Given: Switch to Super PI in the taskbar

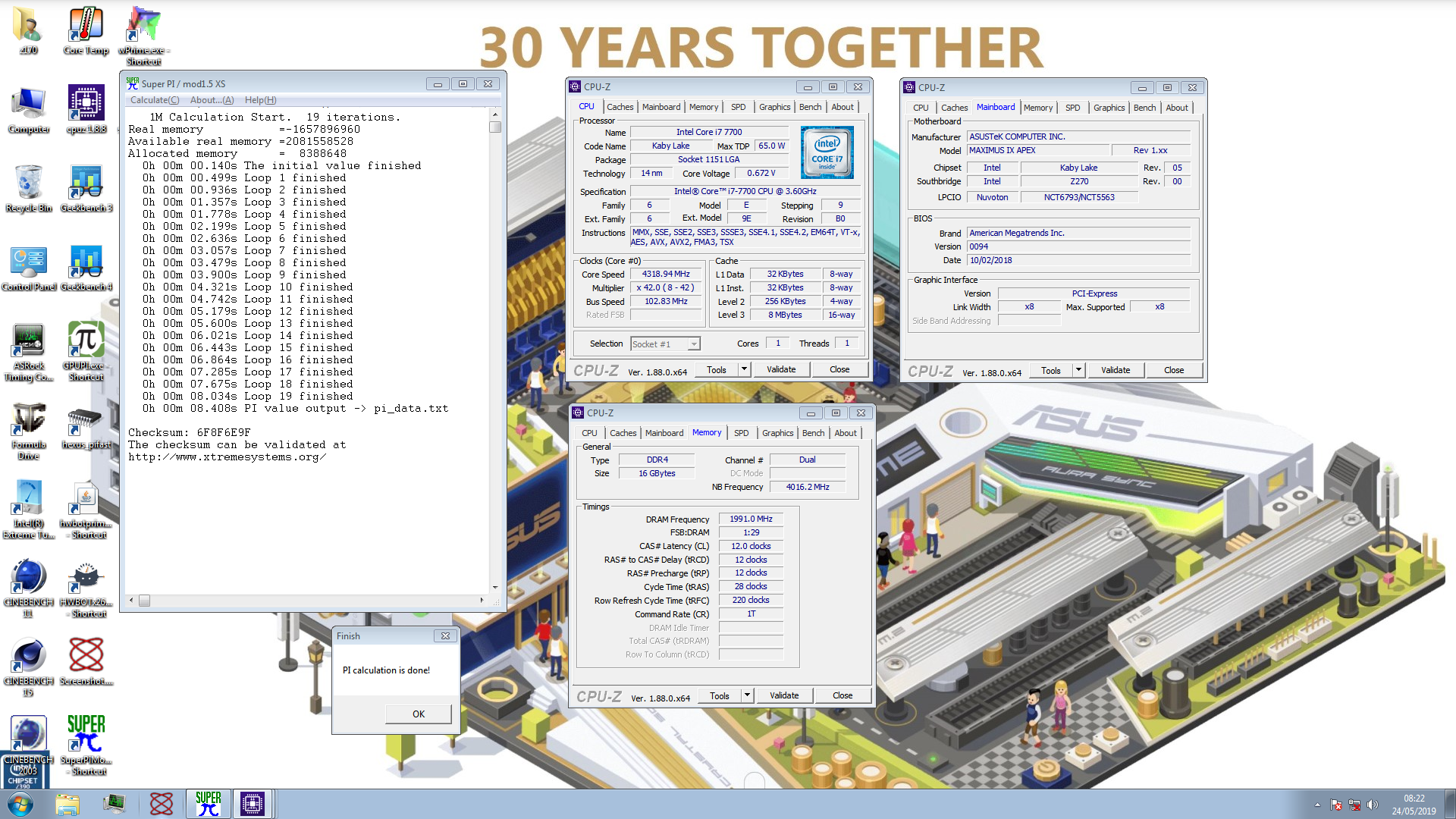Looking at the screenshot, I should [208, 804].
